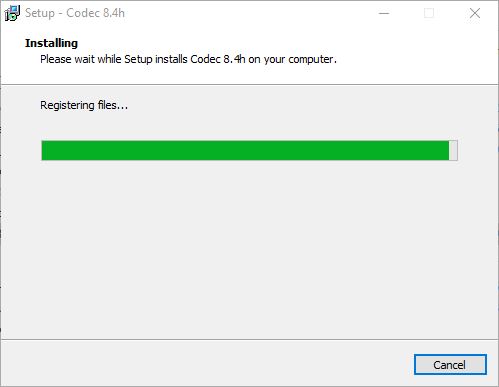Click the greyed-out maximize window button
Screen dimensions: 499x387
click(429, 13)
